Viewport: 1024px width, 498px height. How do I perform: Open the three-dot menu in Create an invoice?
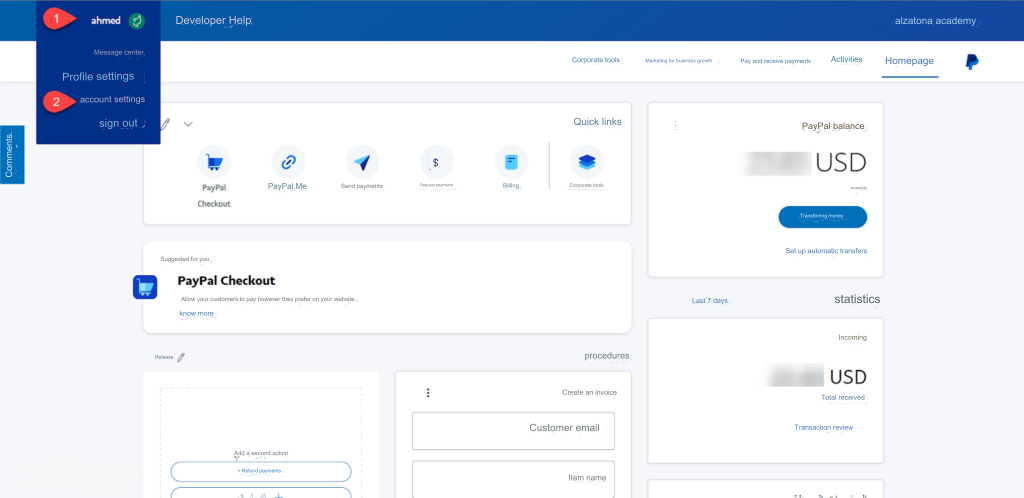(428, 392)
